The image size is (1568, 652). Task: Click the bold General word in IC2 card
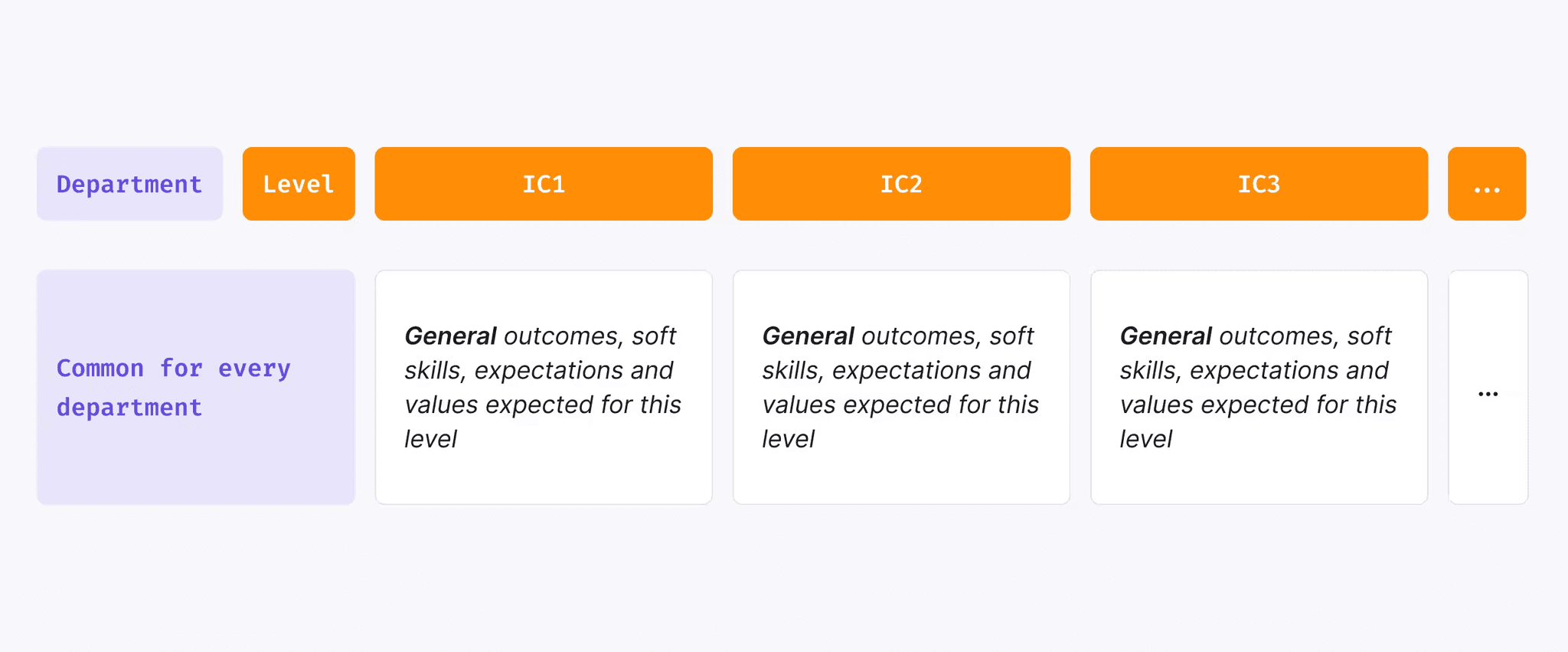tap(808, 336)
